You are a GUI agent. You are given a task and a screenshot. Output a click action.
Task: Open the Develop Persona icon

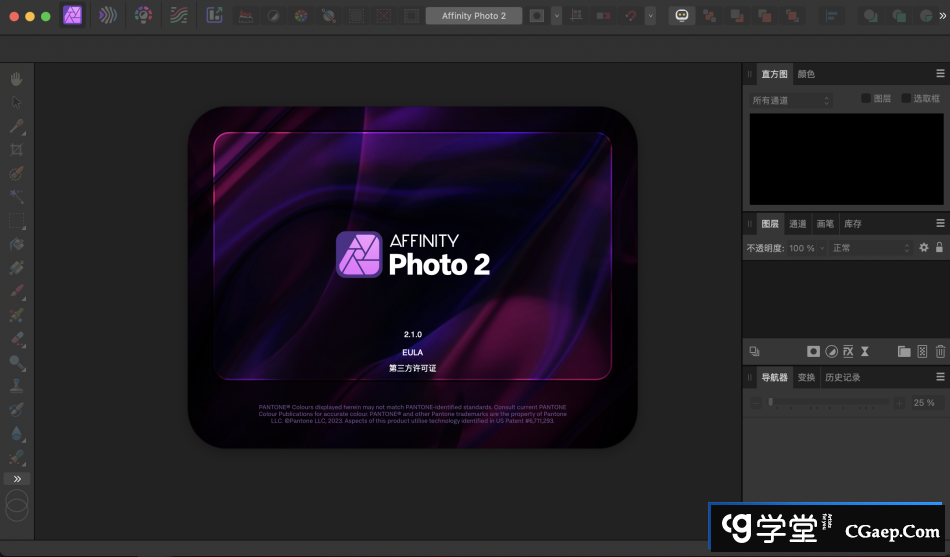coord(143,16)
